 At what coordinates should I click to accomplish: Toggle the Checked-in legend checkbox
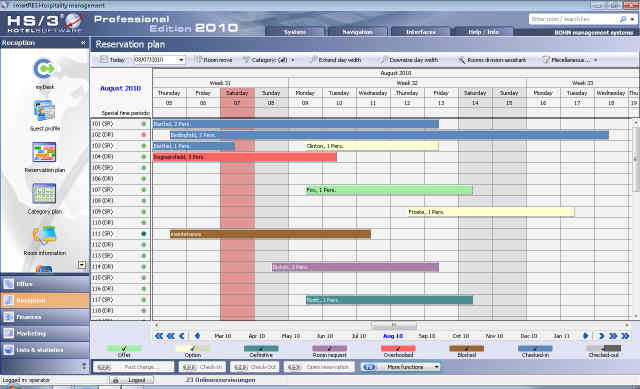[535, 348]
